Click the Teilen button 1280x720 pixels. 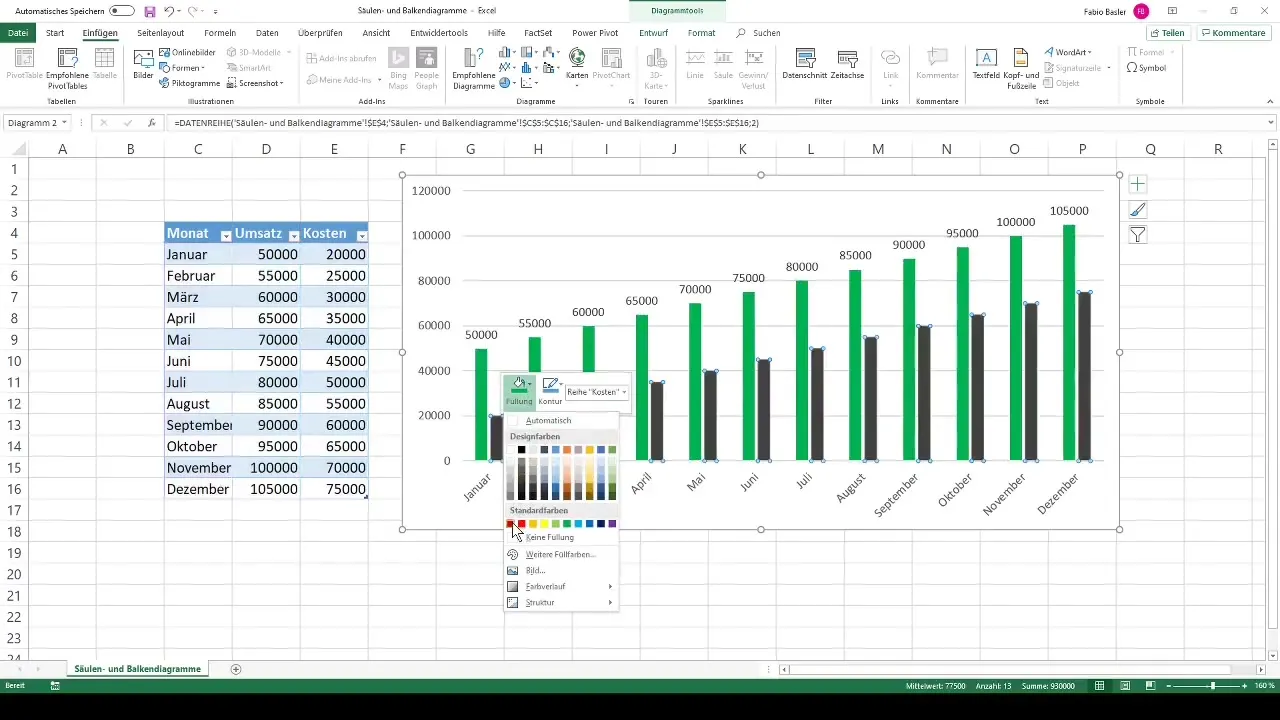(x=1168, y=33)
